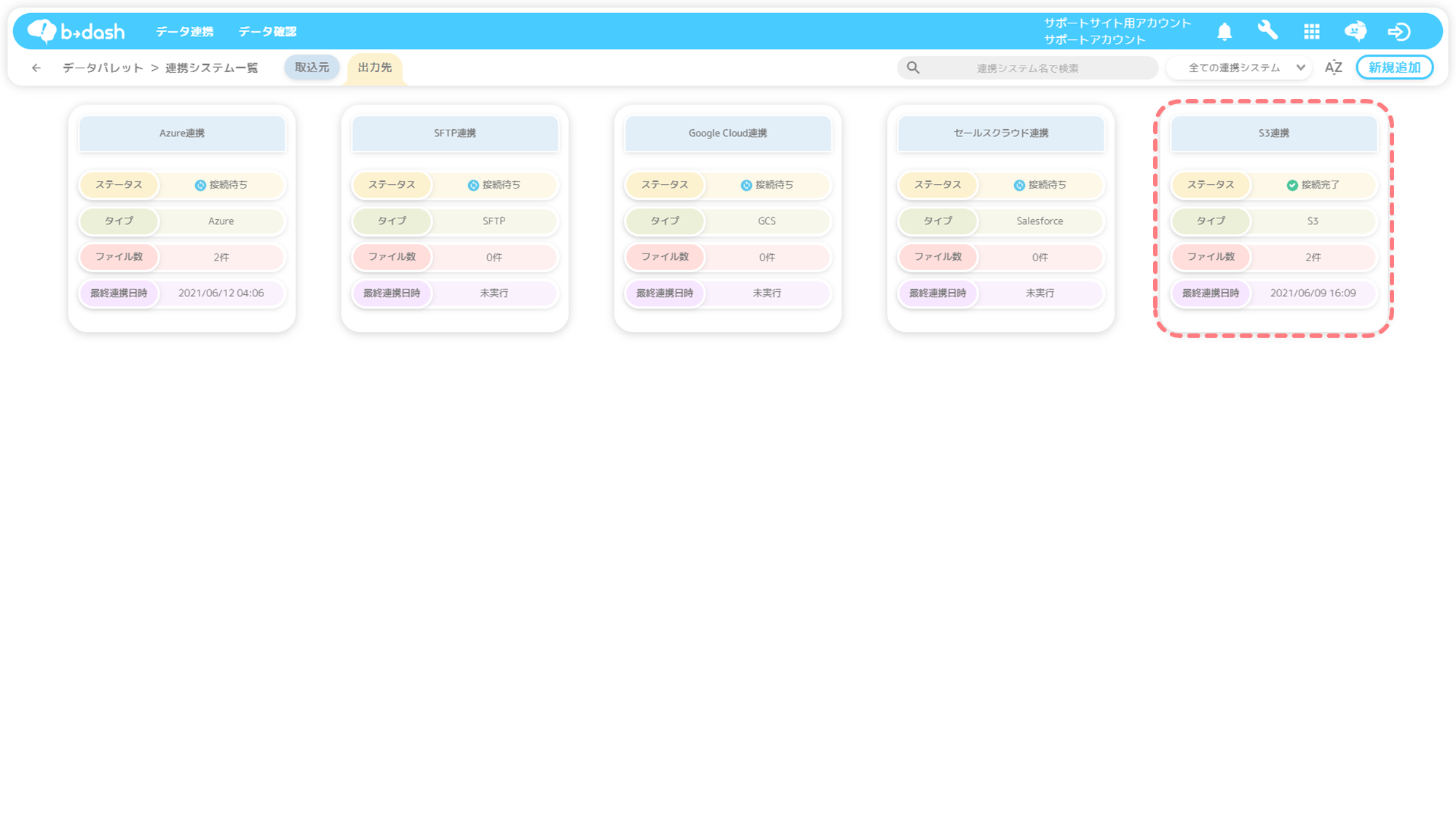This screenshot has height=819, width=1456.
Task: Open the Azure連携 card header
Action: coord(182,133)
